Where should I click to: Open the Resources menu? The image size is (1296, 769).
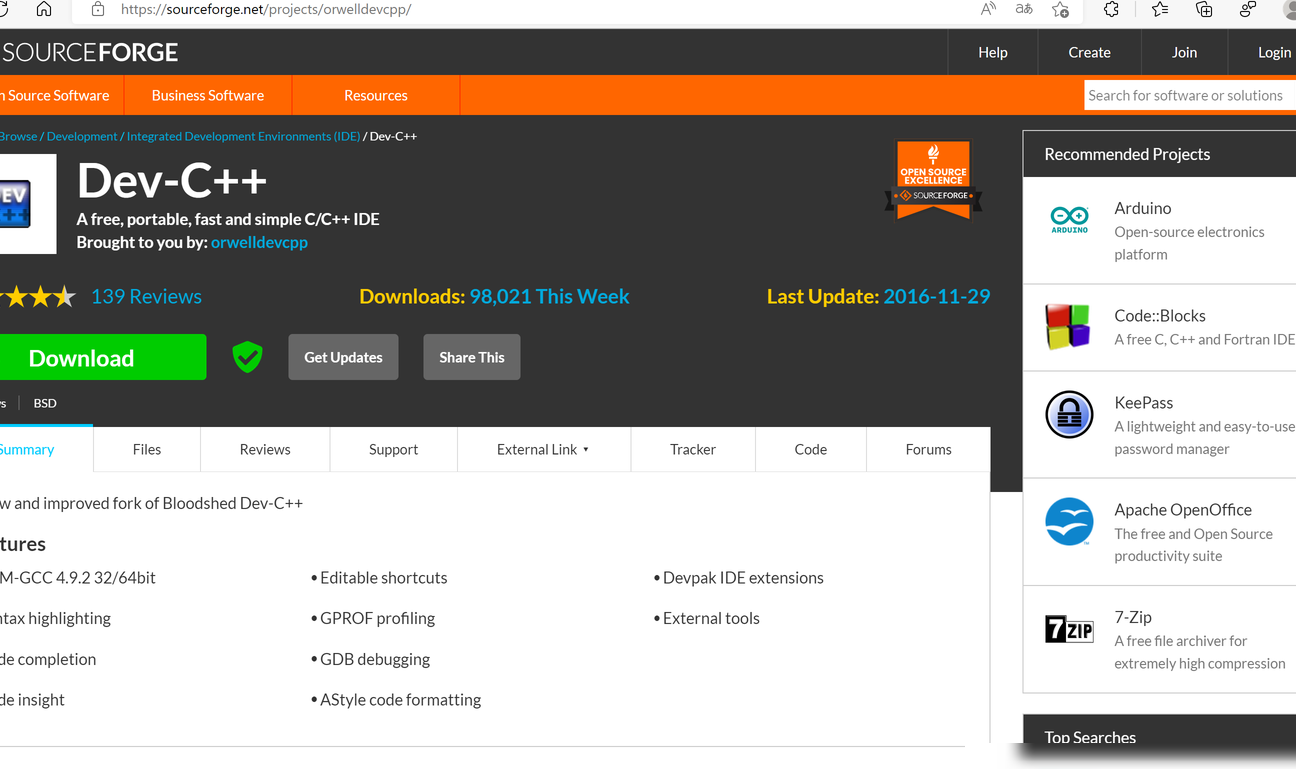pyautogui.click(x=376, y=95)
